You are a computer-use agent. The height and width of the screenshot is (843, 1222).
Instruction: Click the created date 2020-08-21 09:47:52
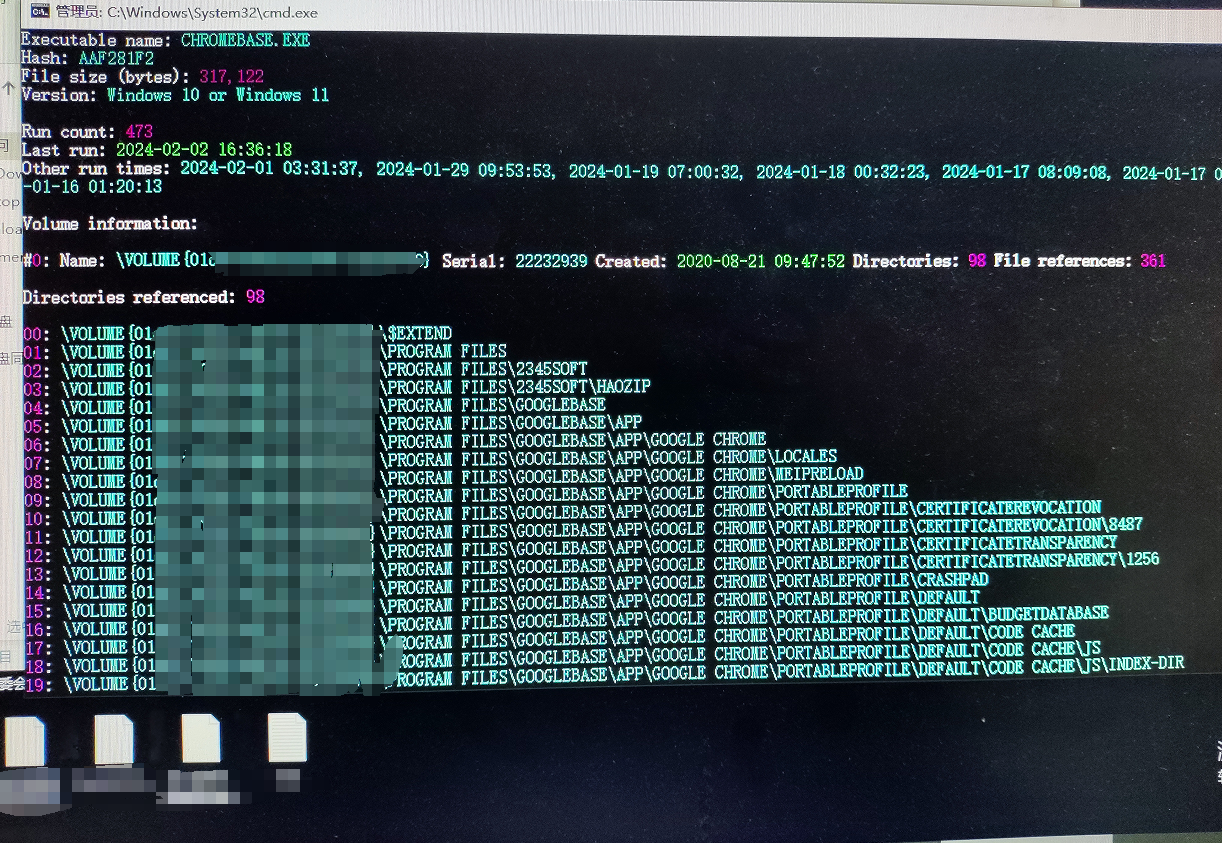click(x=760, y=261)
